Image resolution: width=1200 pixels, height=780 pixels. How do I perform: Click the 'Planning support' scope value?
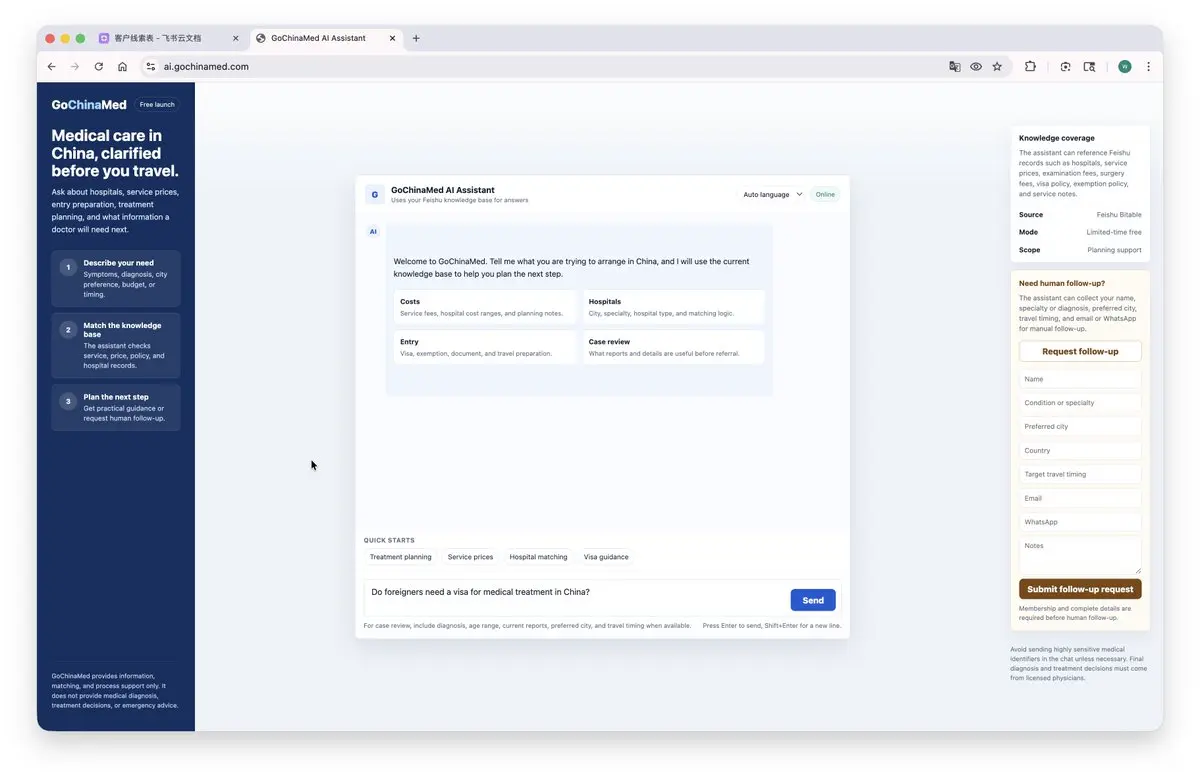click(1114, 250)
